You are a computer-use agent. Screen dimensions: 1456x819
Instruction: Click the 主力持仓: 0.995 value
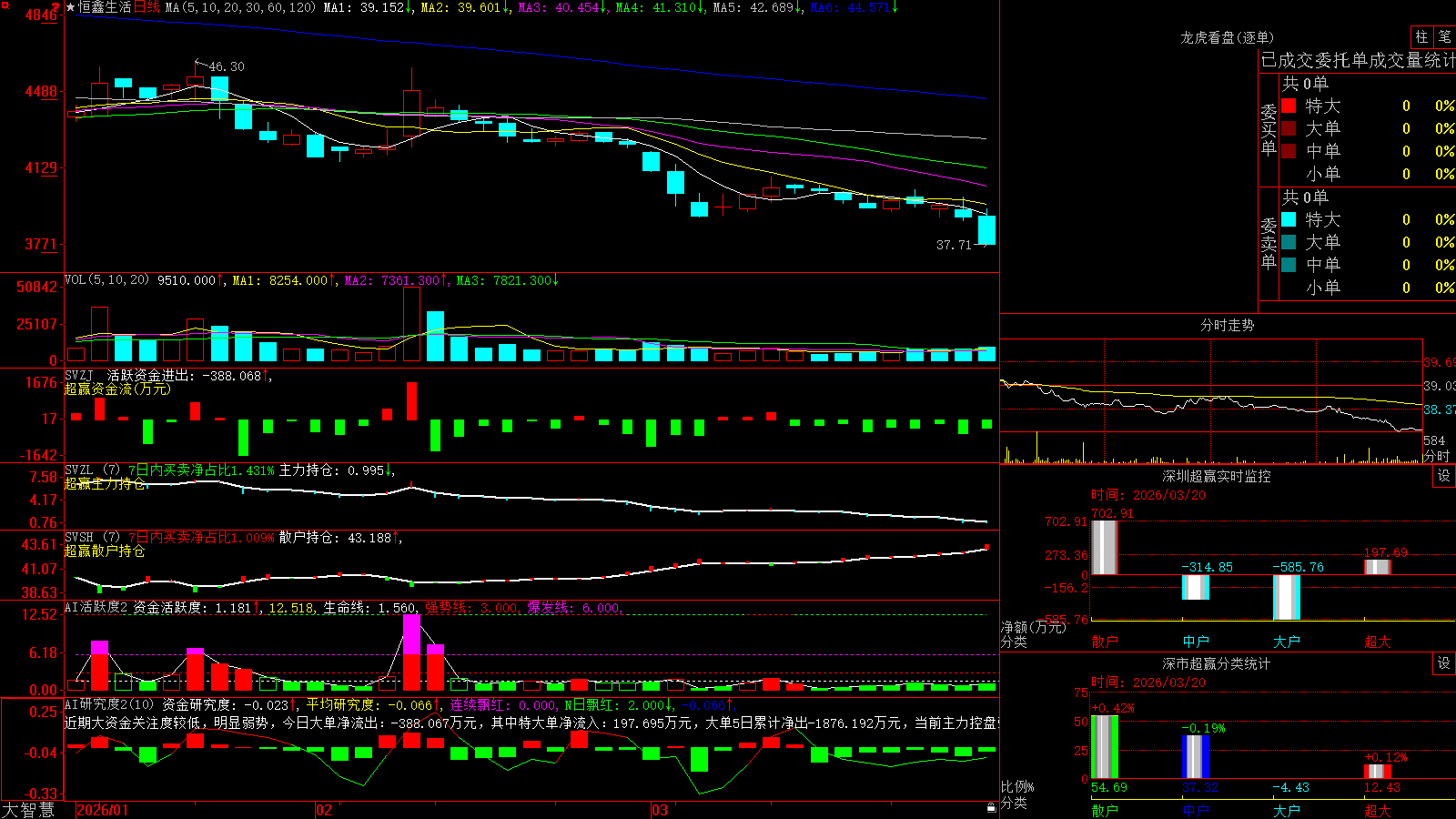pos(337,470)
